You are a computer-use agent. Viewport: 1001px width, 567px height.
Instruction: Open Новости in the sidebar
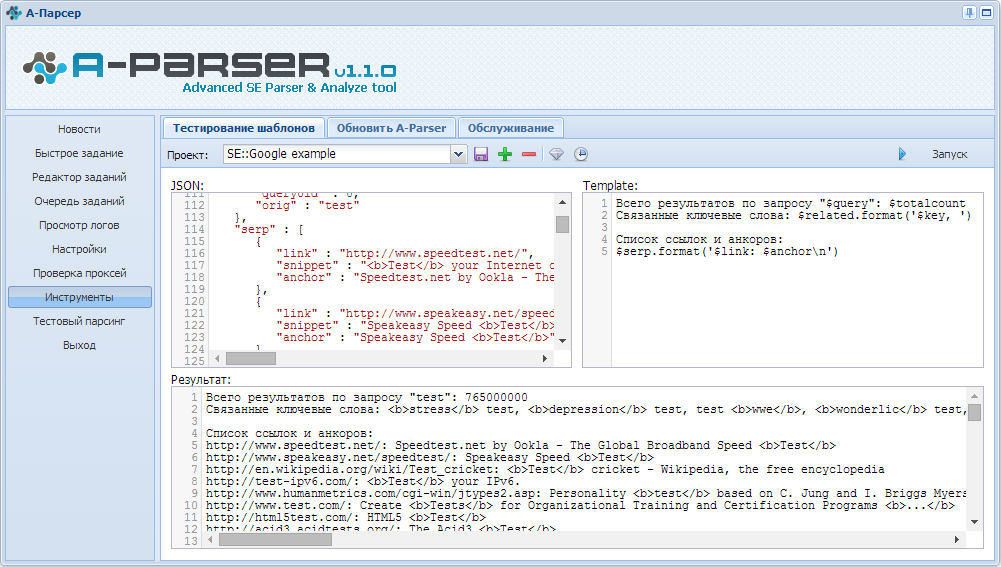[x=79, y=129]
